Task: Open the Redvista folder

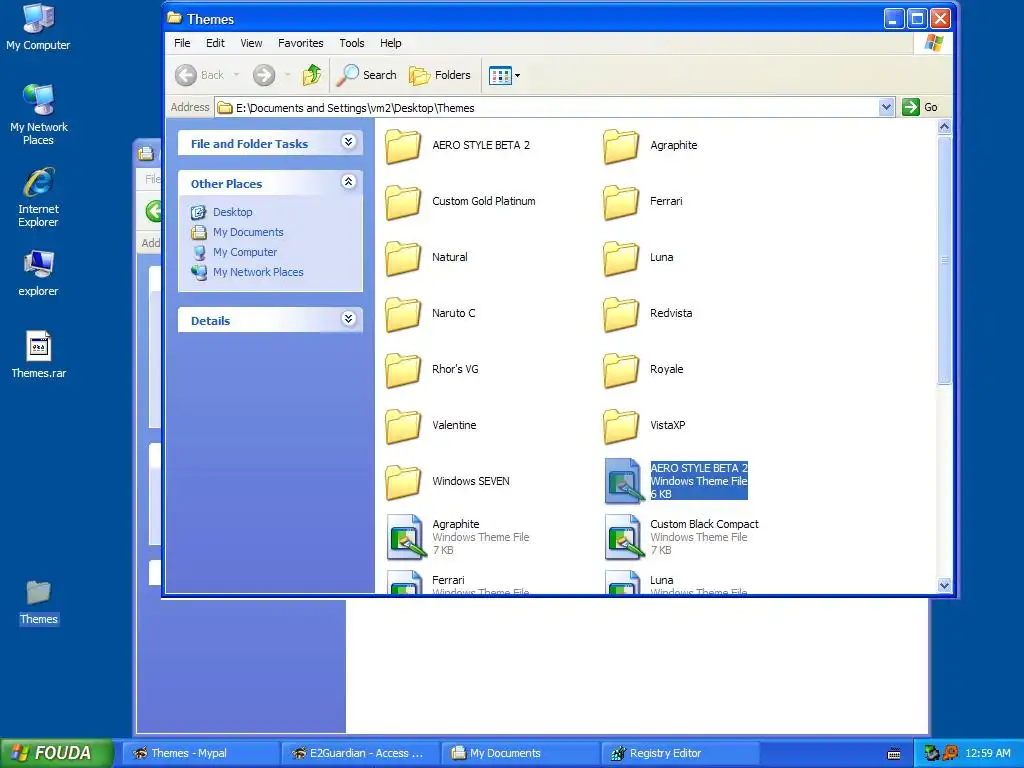Action: (x=647, y=313)
